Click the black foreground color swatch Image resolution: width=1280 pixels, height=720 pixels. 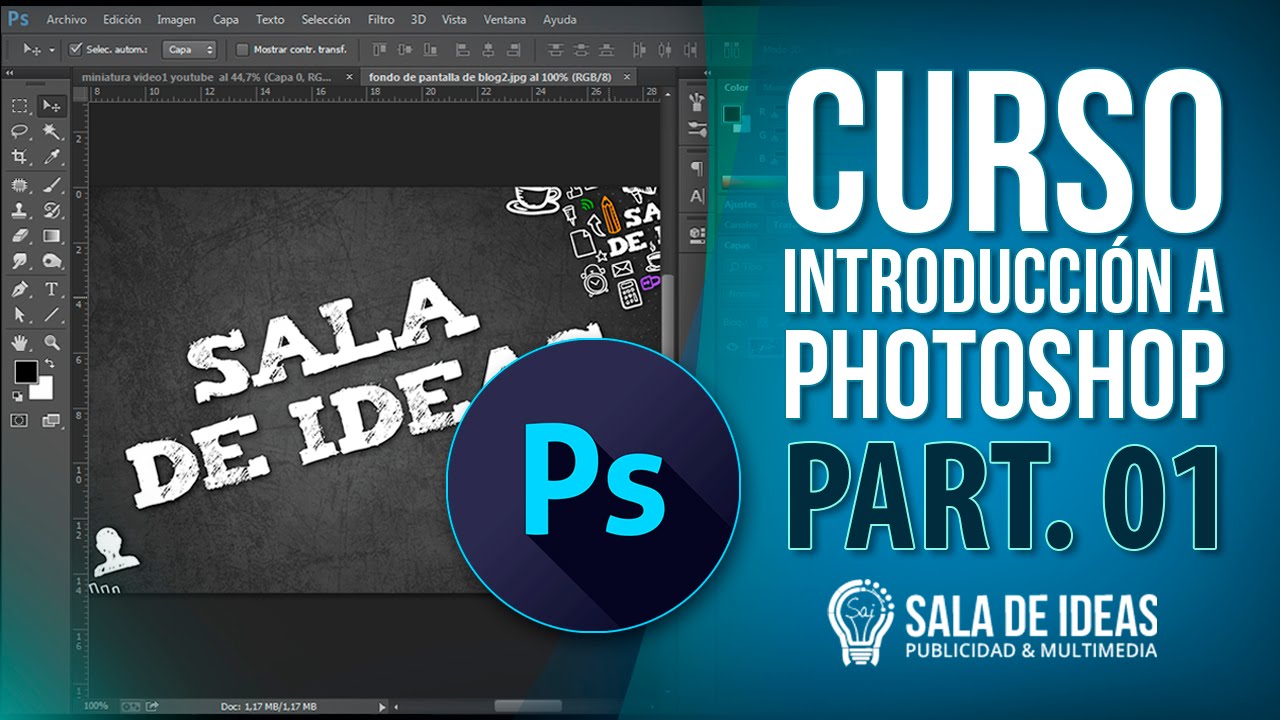click(24, 371)
